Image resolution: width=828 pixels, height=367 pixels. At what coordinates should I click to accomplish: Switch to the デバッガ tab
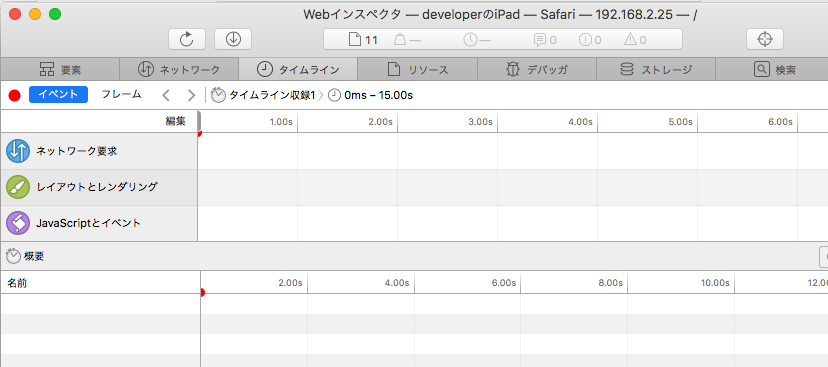pos(537,69)
